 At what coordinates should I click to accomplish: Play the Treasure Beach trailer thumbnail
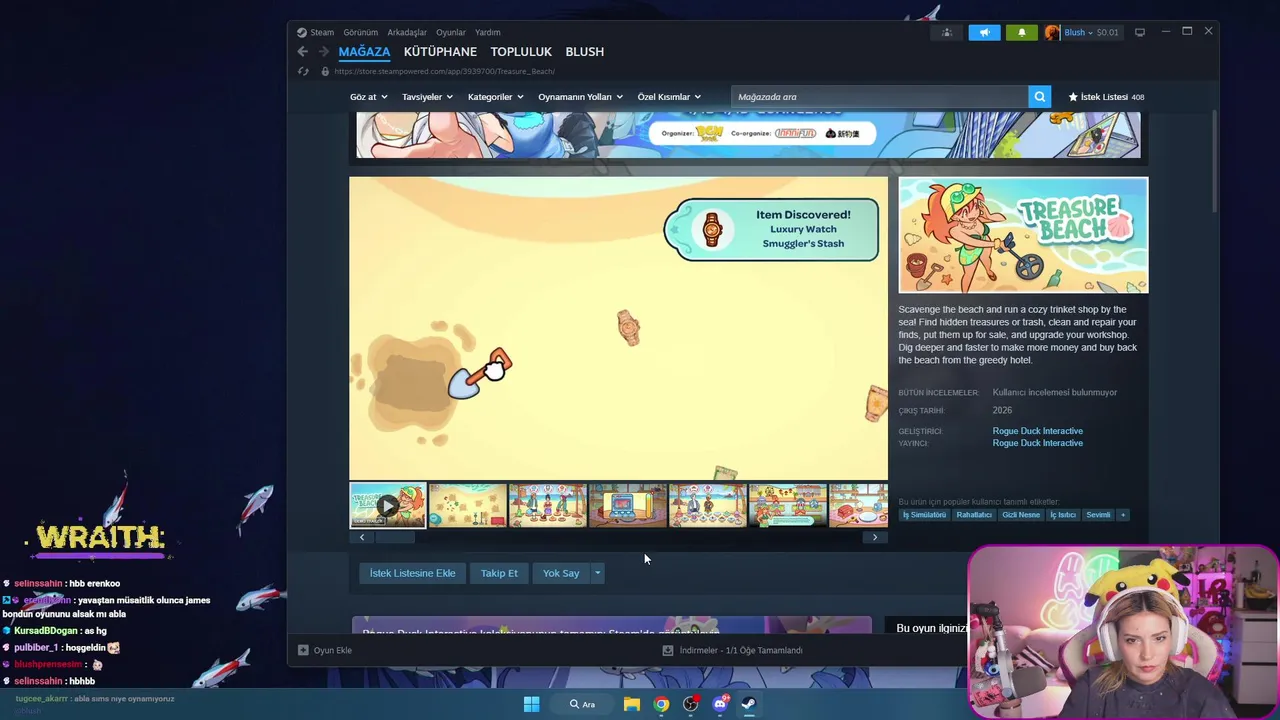click(x=388, y=505)
